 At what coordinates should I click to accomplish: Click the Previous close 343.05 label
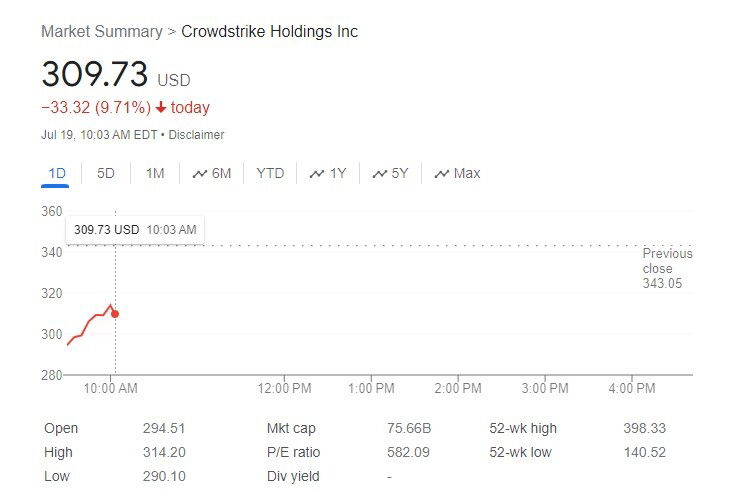coord(667,268)
